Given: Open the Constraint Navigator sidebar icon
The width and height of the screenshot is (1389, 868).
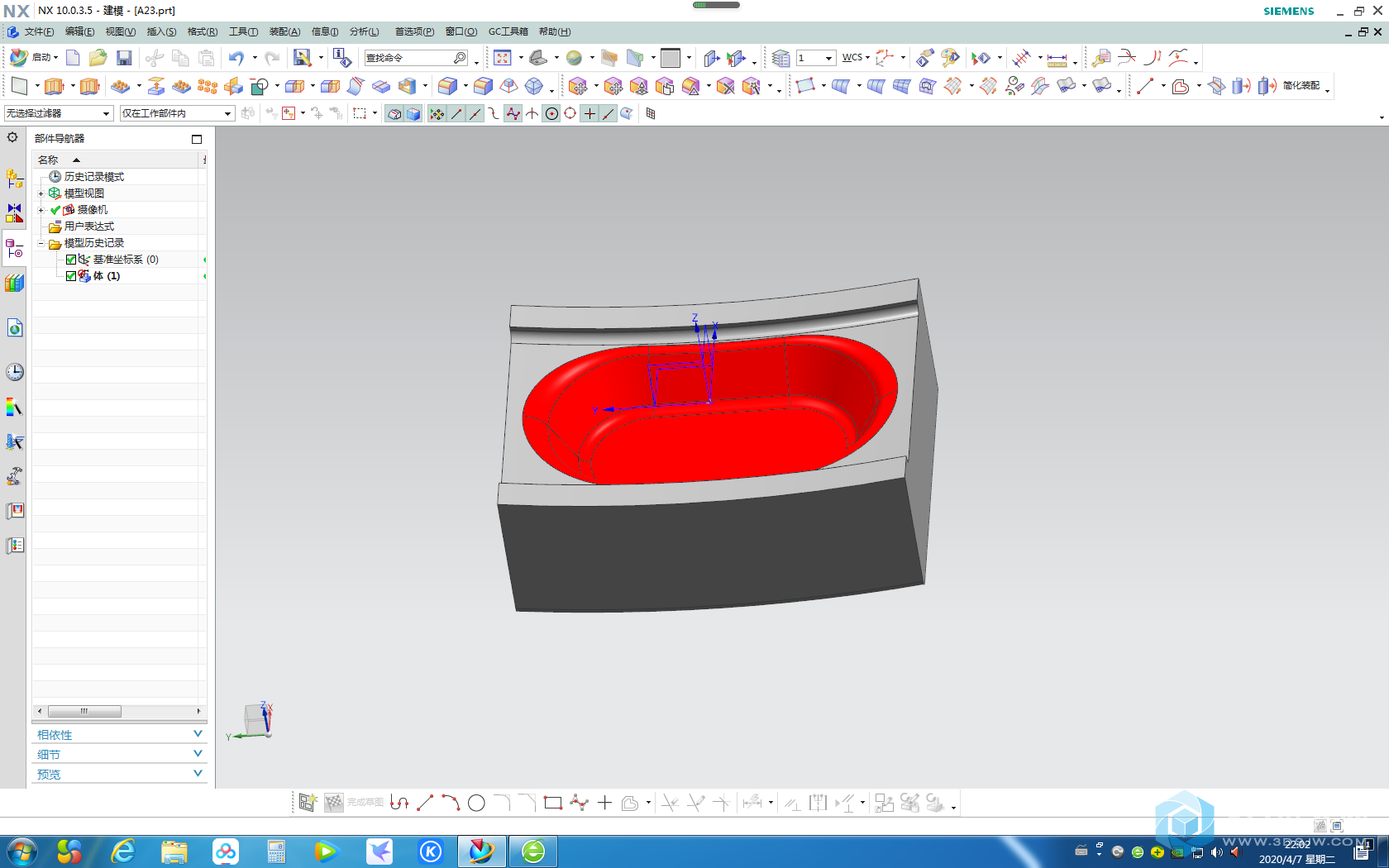Looking at the screenshot, I should [15, 213].
